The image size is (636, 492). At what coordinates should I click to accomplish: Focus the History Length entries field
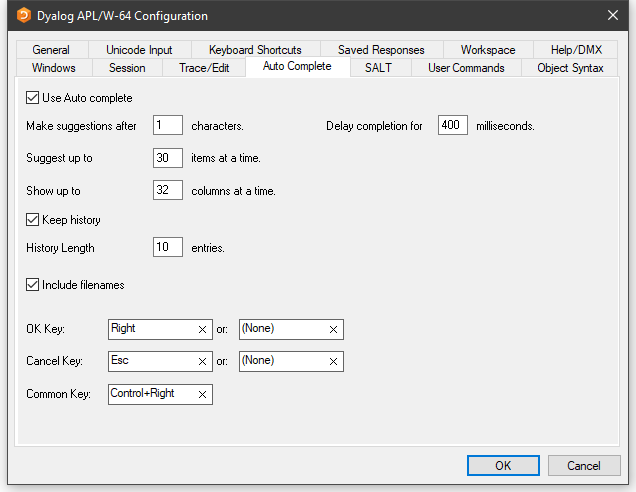click(x=167, y=247)
